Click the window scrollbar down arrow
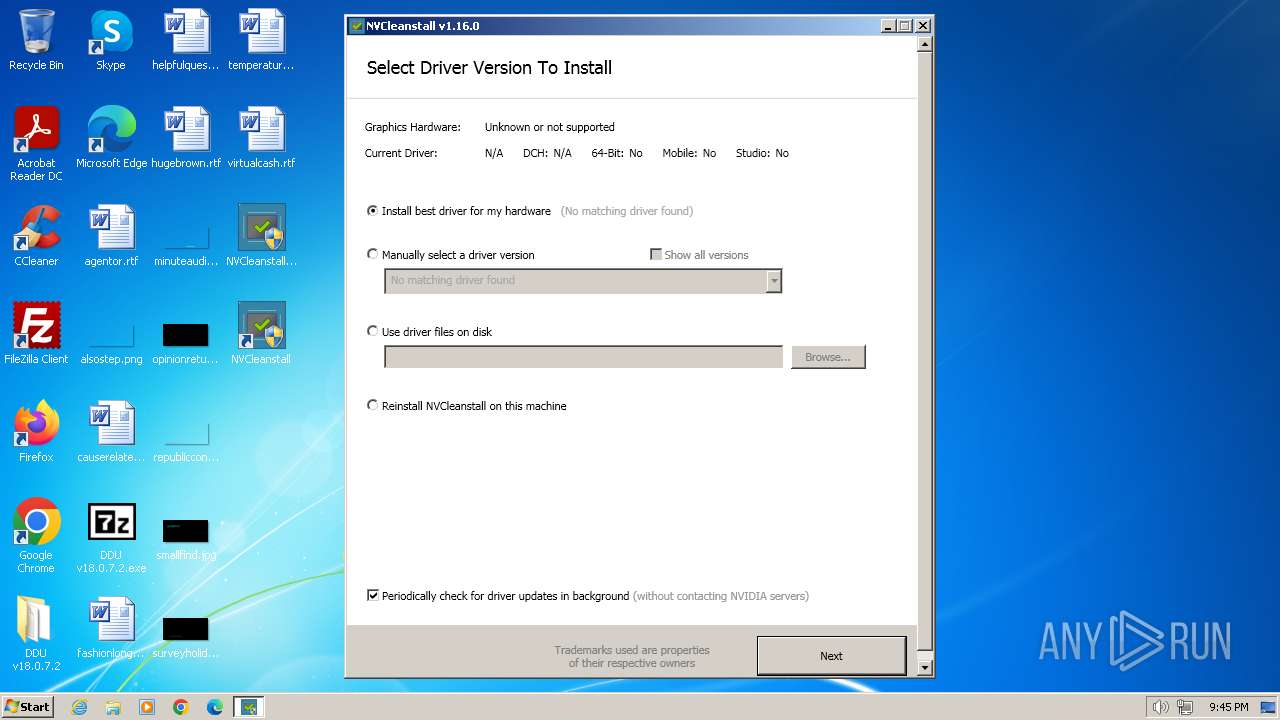Screen dimensions: 1280x720 coord(925,667)
